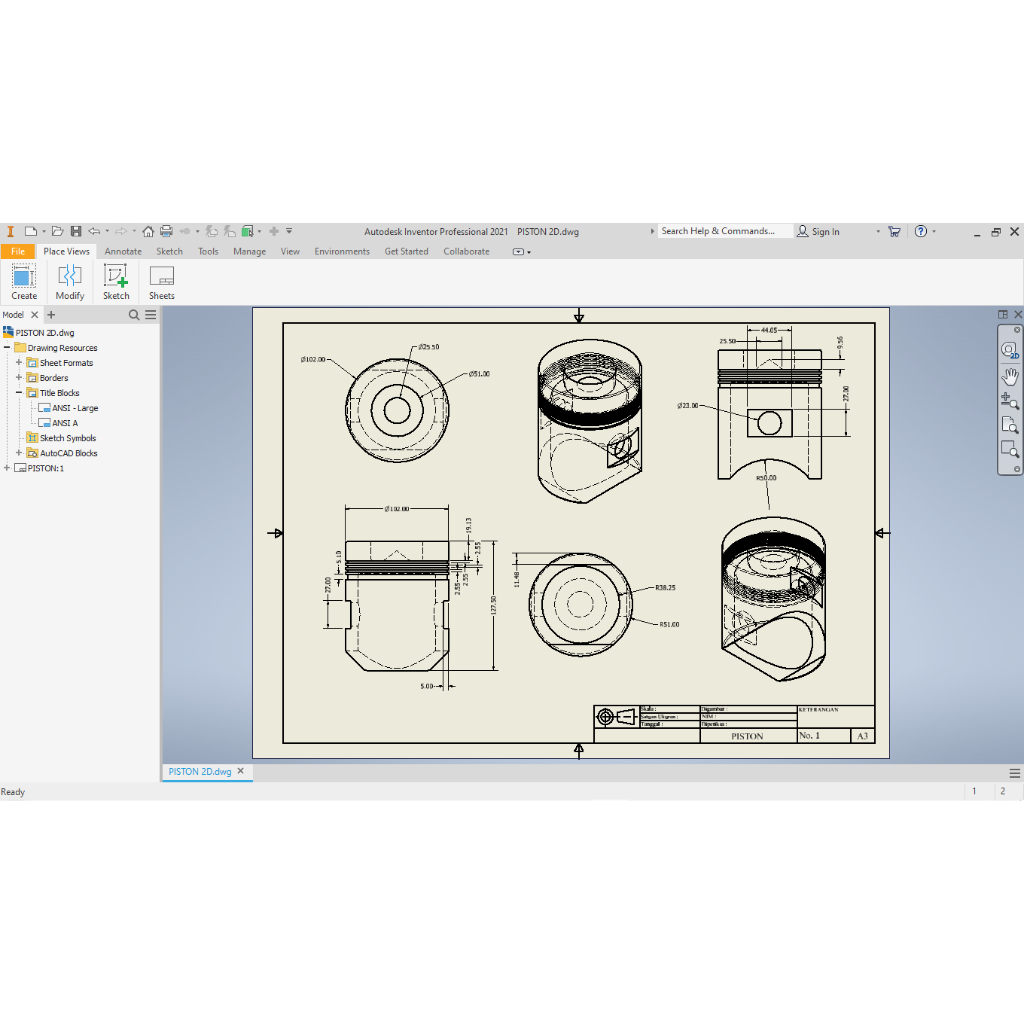
Task: Expand the Borders node
Action: click(19, 377)
